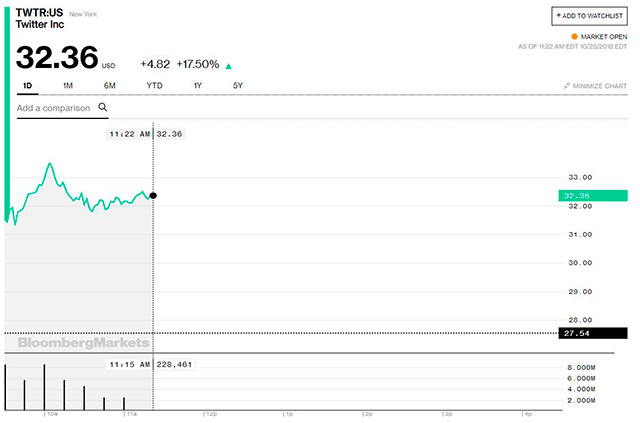Click the TWTR:US ticker heading
Image resolution: width=640 pixels, height=423 pixels.
pyautogui.click(x=39, y=13)
